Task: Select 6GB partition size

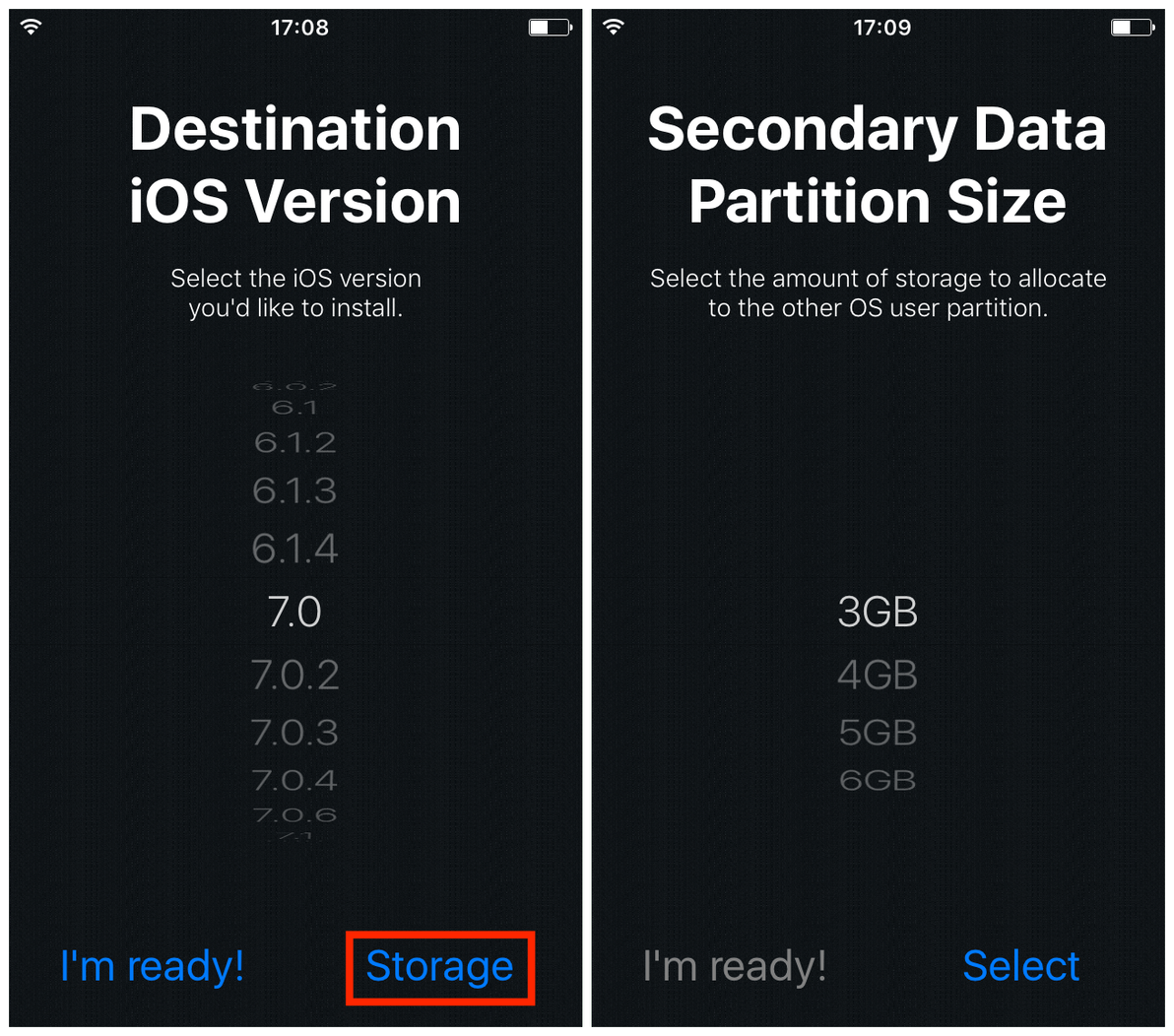Action: pos(878,780)
